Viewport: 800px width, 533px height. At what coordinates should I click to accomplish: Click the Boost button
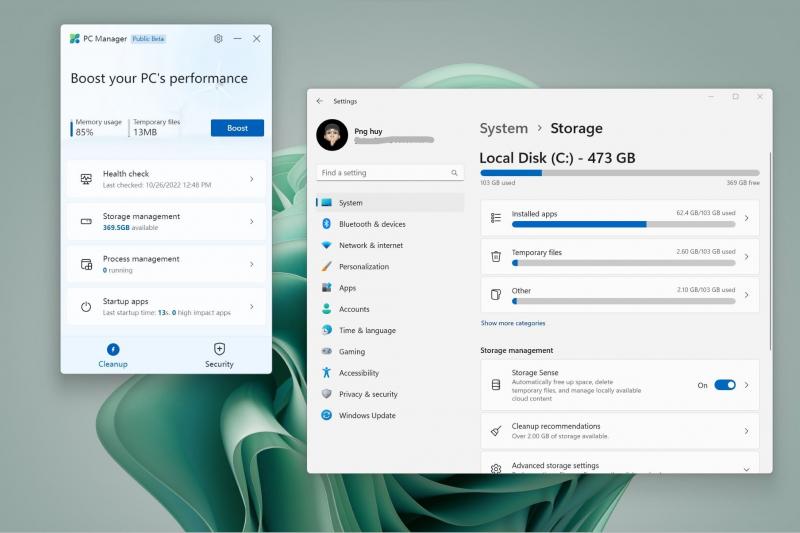pyautogui.click(x=237, y=128)
